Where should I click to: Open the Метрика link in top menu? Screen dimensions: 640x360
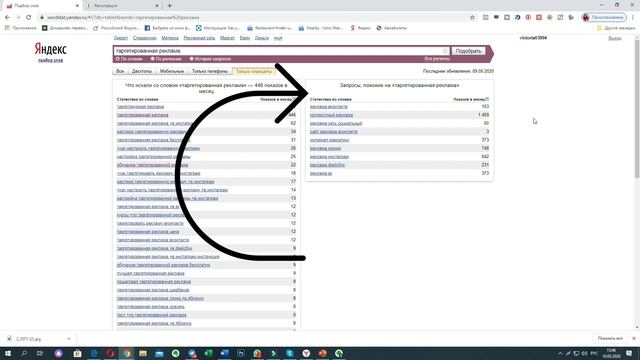tap(170, 38)
